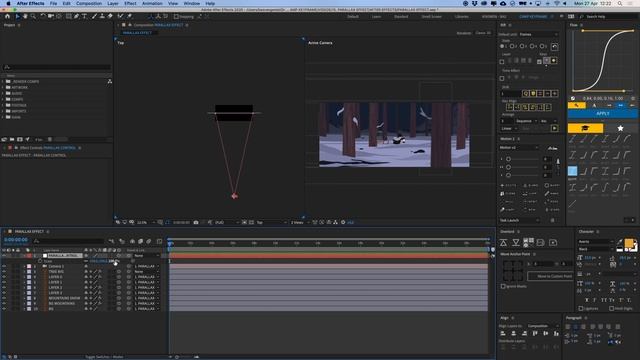Click the graduation cap presets button in Flow
This screenshot has width=640, height=360.
pyautogui.click(x=585, y=128)
